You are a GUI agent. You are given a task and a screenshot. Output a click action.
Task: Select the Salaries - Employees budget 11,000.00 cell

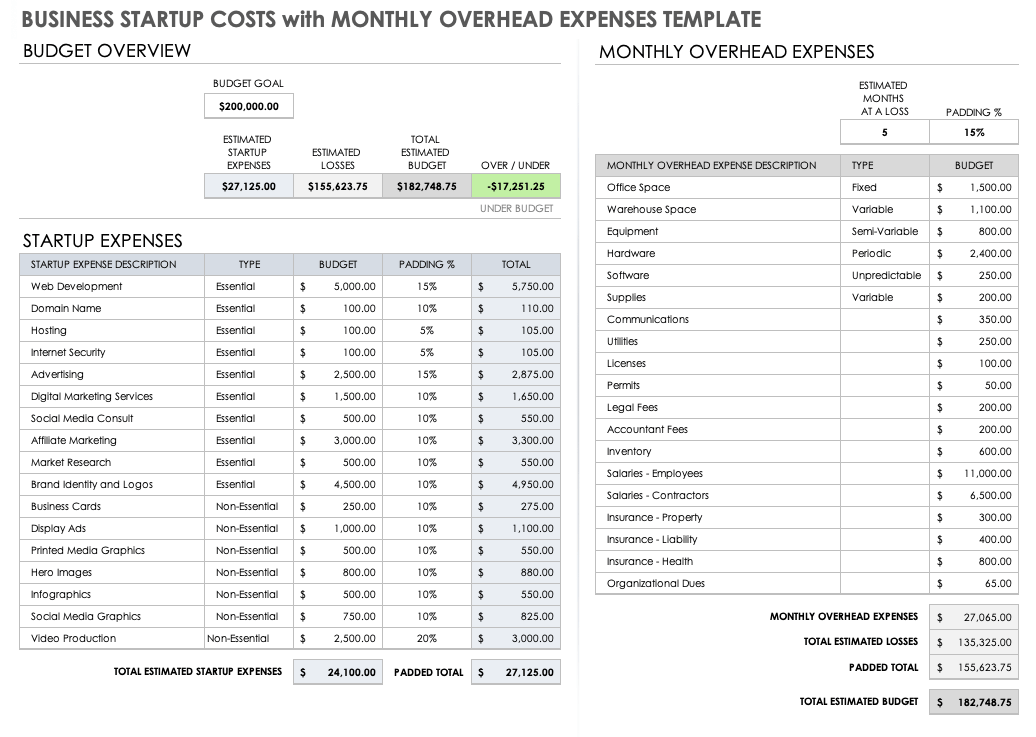(973, 474)
